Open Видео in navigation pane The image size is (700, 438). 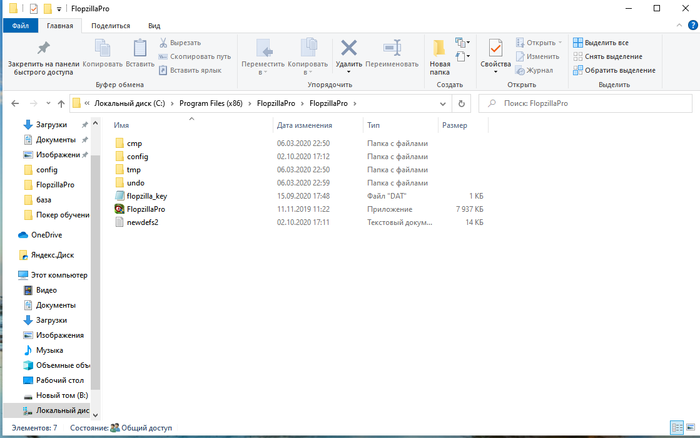click(x=40, y=290)
